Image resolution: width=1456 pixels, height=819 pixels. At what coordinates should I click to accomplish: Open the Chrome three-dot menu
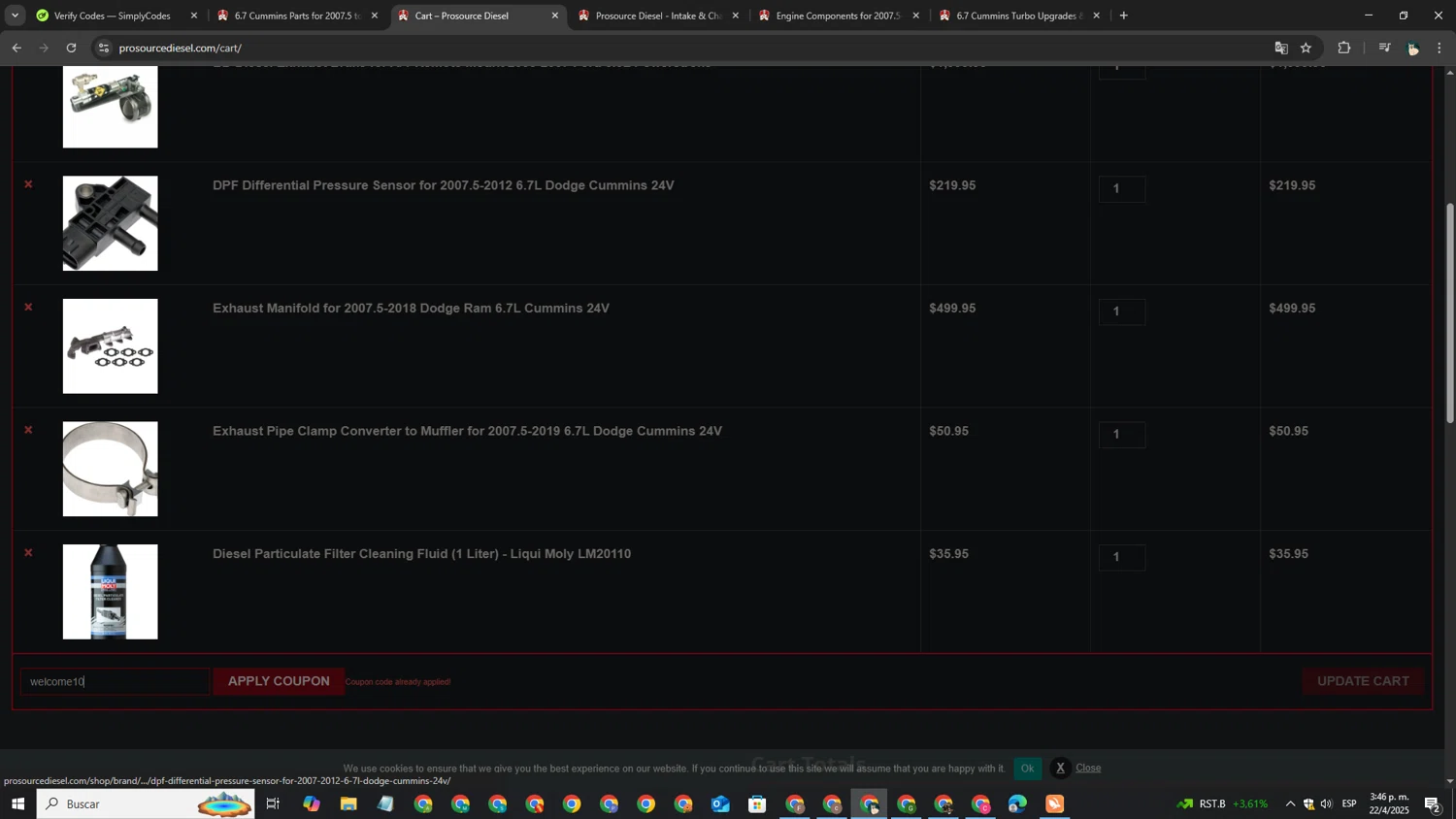click(x=1439, y=48)
